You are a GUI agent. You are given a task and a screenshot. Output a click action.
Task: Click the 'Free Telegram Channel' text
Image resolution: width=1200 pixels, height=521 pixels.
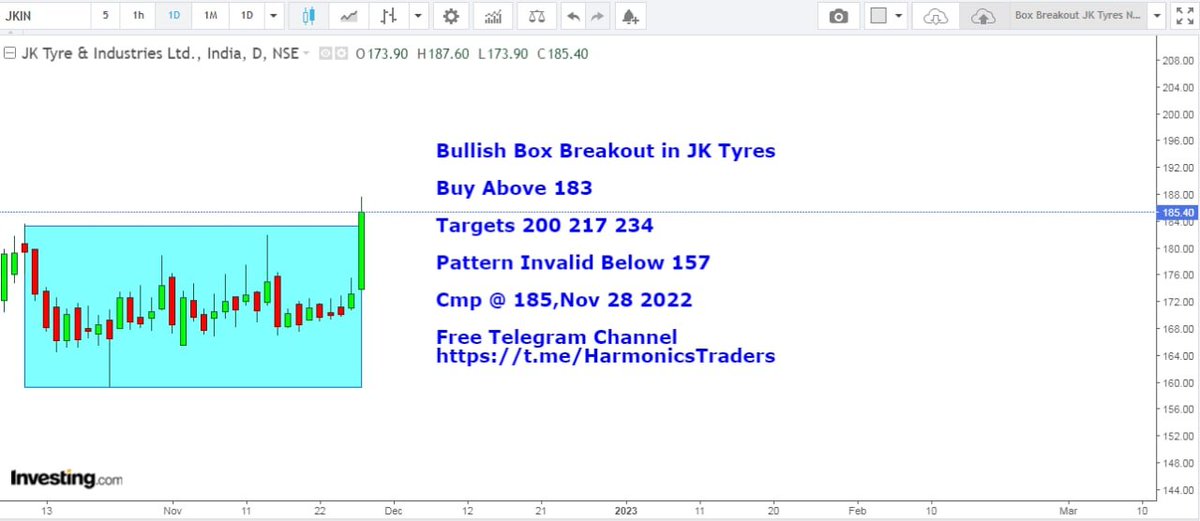pos(556,337)
